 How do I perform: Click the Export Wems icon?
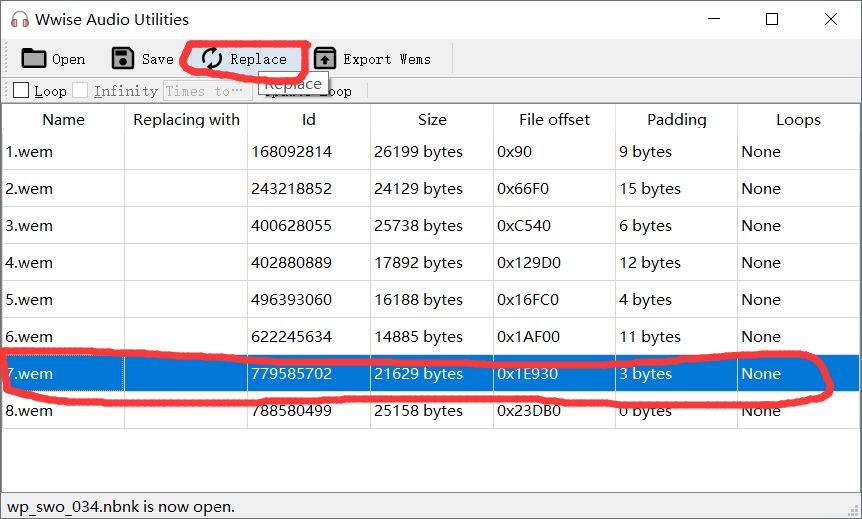(x=325, y=58)
